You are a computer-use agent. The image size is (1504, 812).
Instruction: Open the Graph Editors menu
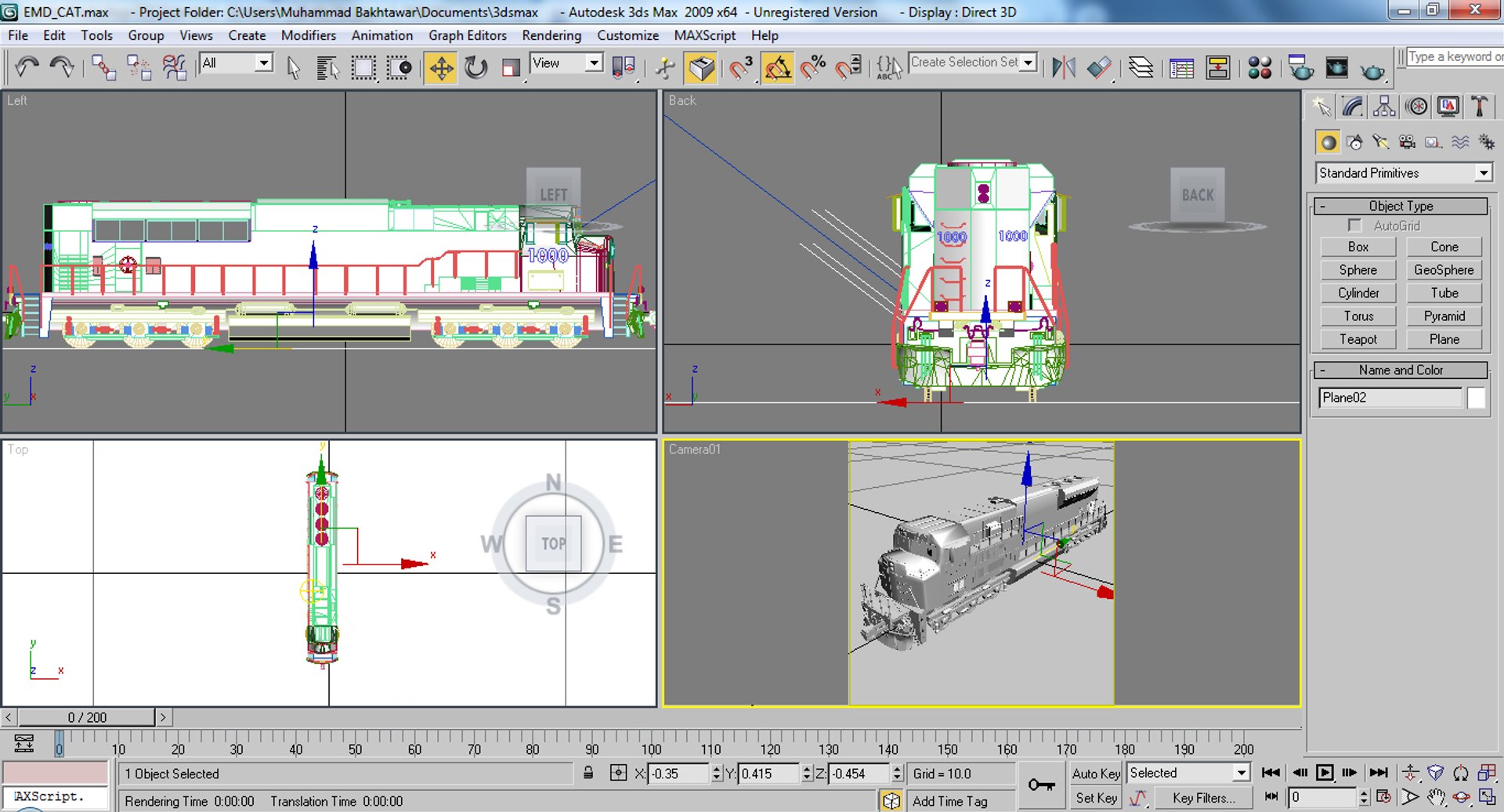click(468, 35)
